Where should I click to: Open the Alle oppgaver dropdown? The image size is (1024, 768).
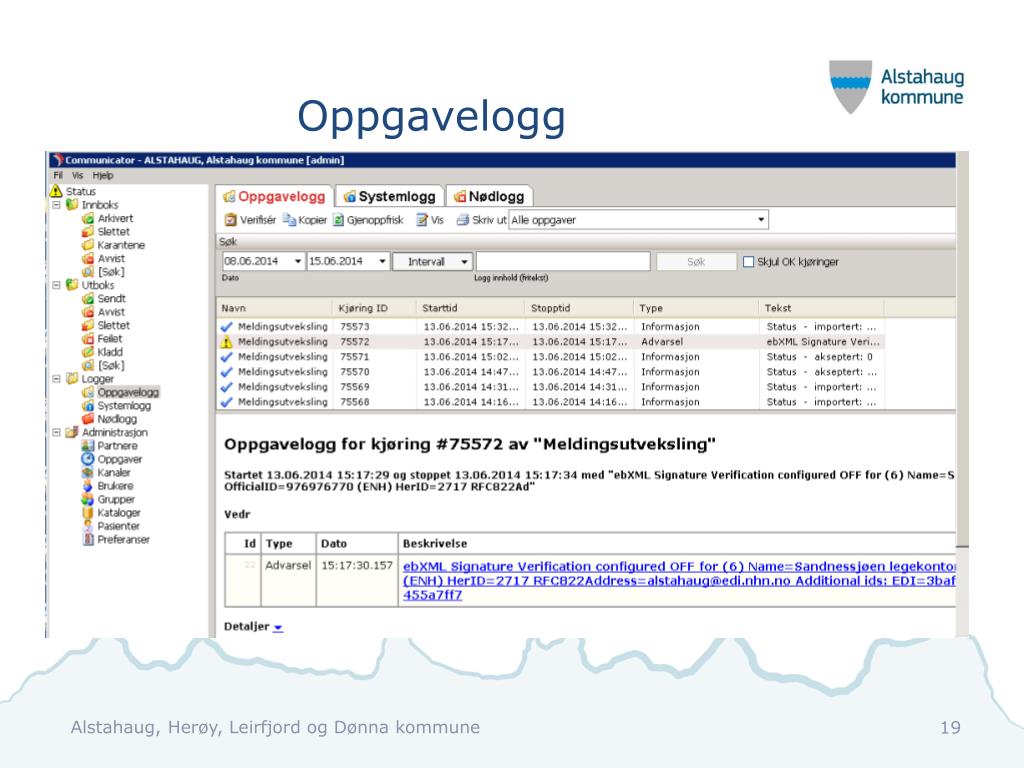point(761,219)
